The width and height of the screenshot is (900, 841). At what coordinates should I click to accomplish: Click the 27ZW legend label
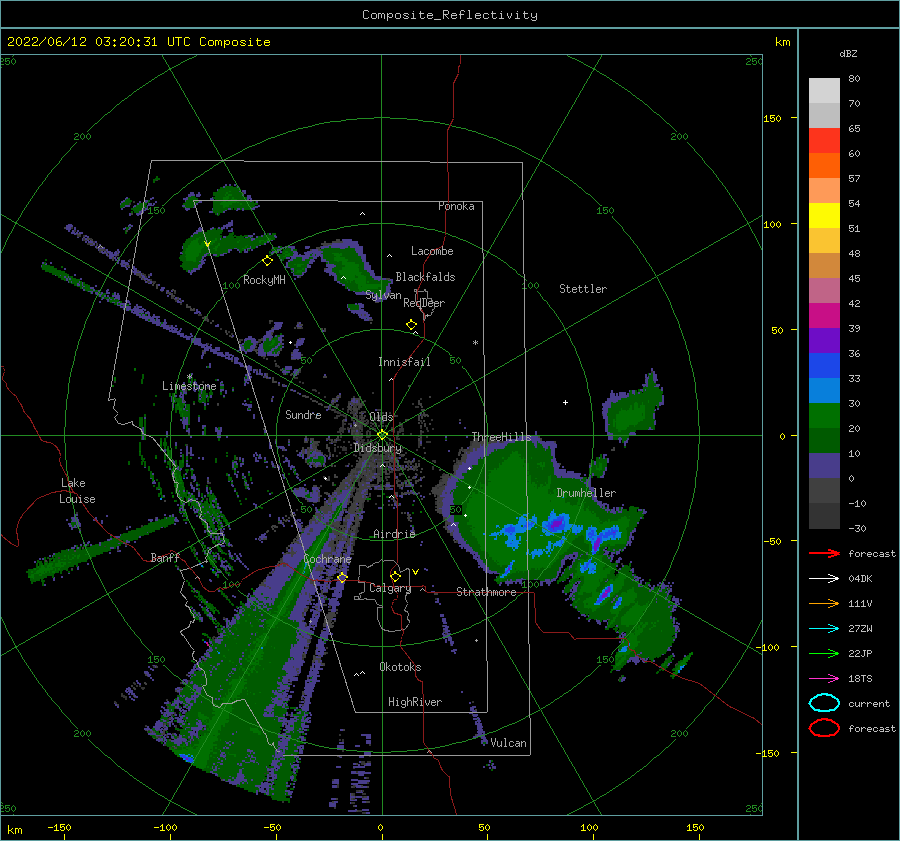860,629
